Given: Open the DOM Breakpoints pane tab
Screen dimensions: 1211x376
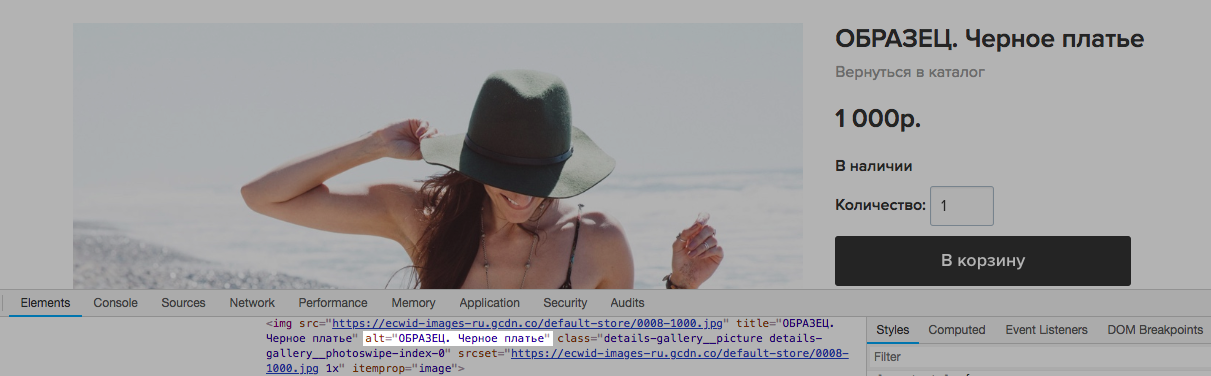Looking at the screenshot, I should [1154, 330].
